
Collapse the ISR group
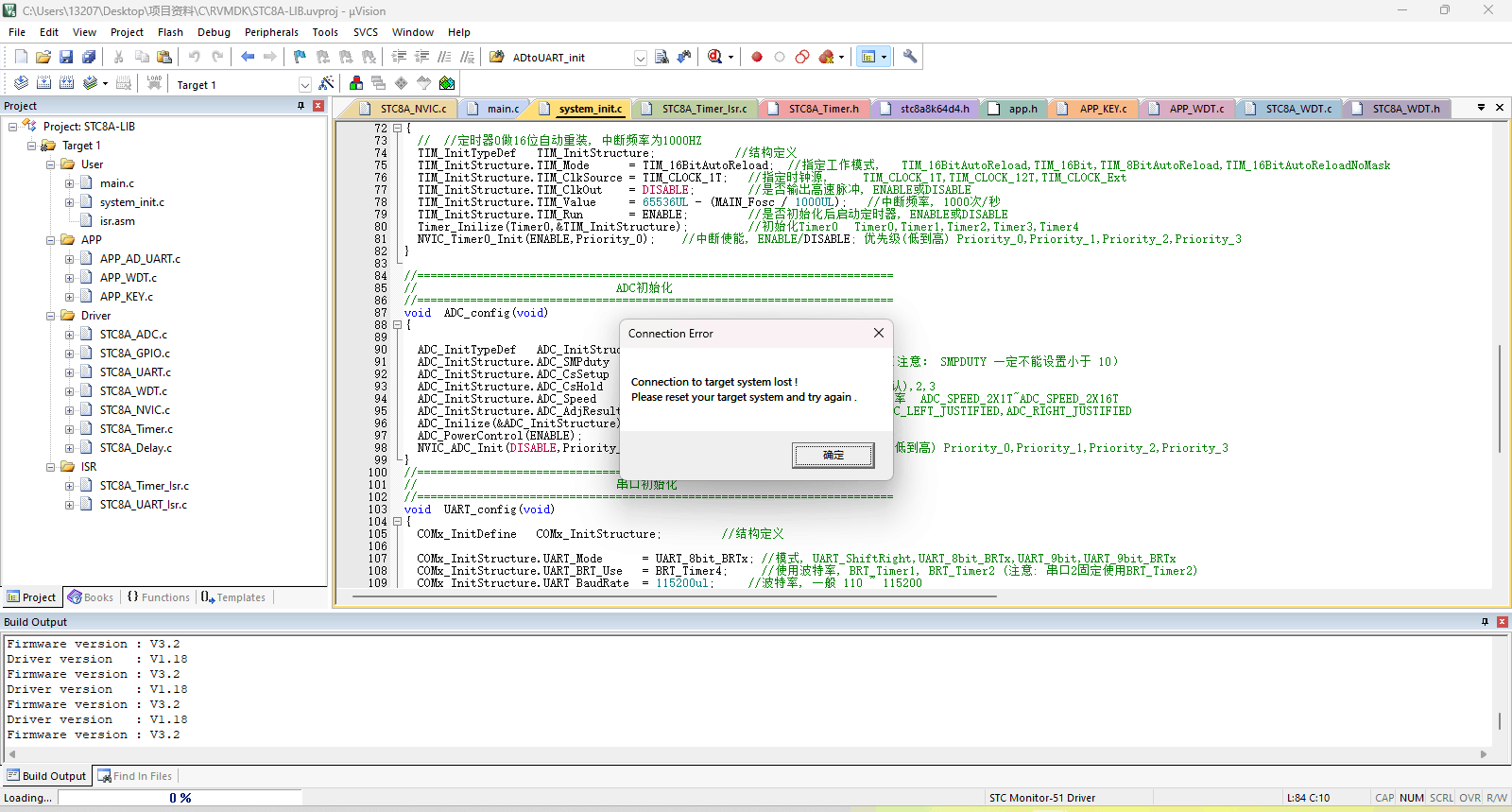(51, 467)
